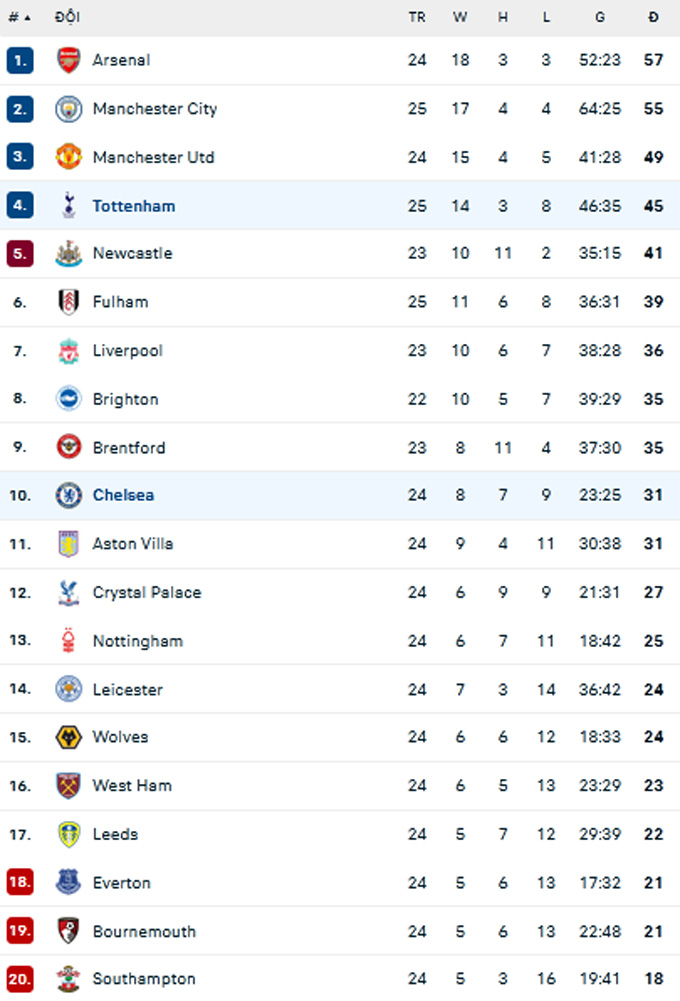Open the Aston Villa team link
The height and width of the screenshot is (1001, 680).
pos(132,544)
